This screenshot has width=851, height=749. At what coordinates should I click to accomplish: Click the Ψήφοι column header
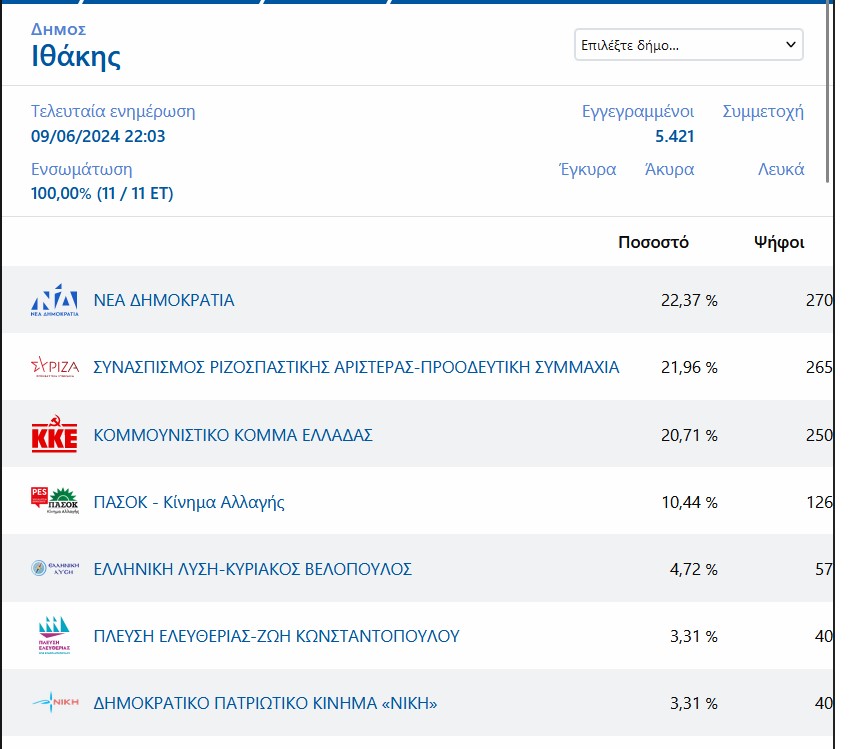779,243
